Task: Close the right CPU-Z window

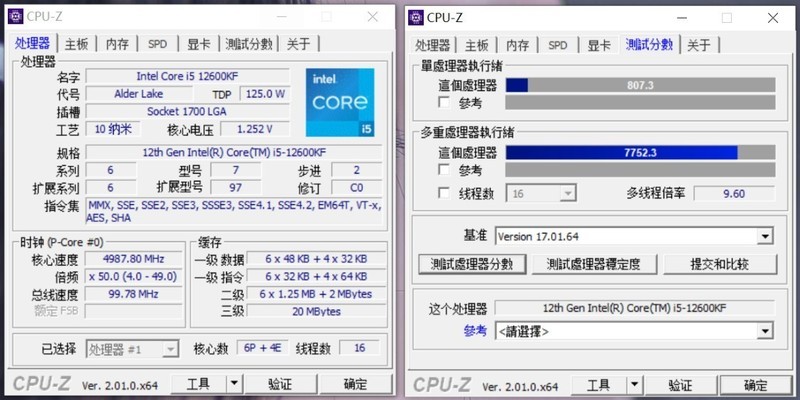Action: click(773, 18)
